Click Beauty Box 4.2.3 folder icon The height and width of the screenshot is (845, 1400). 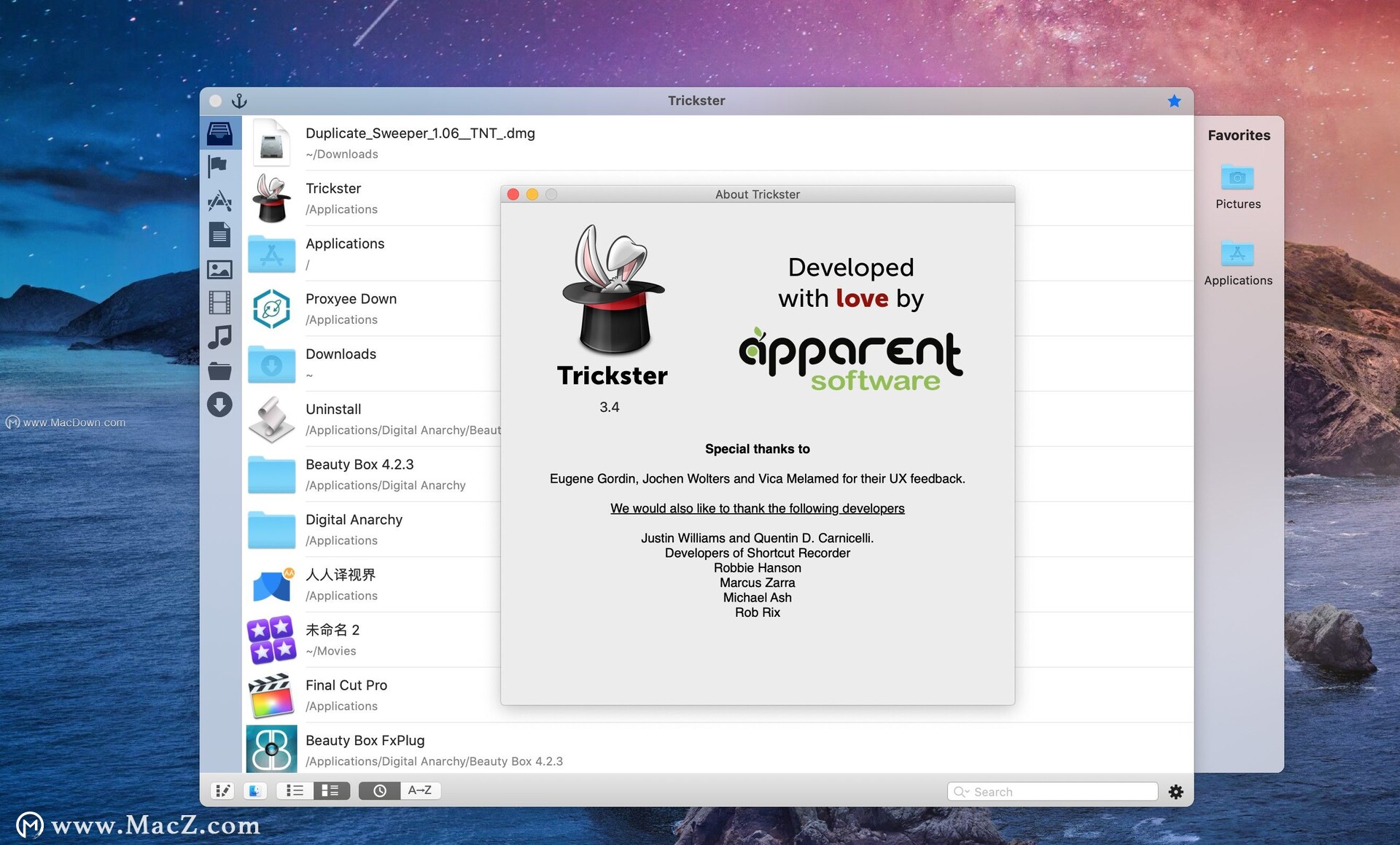point(271,474)
